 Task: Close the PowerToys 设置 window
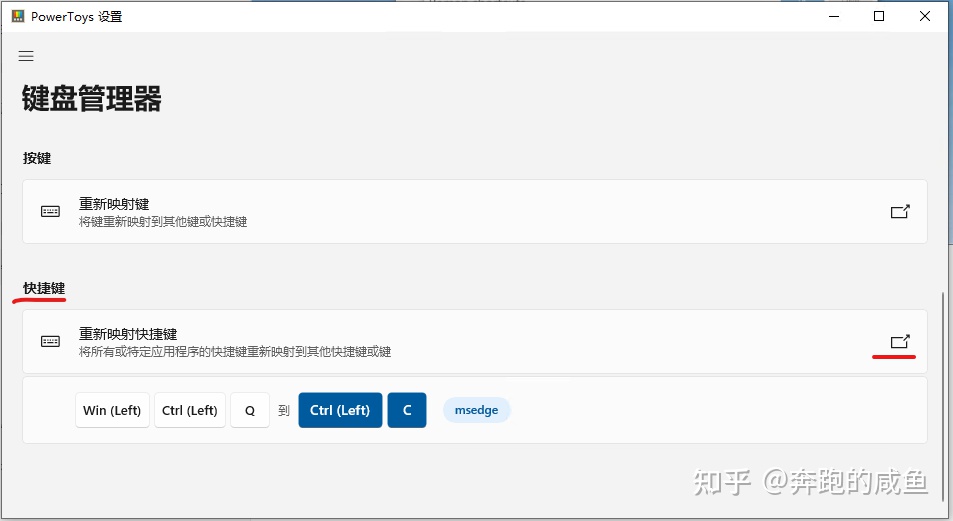[924, 16]
